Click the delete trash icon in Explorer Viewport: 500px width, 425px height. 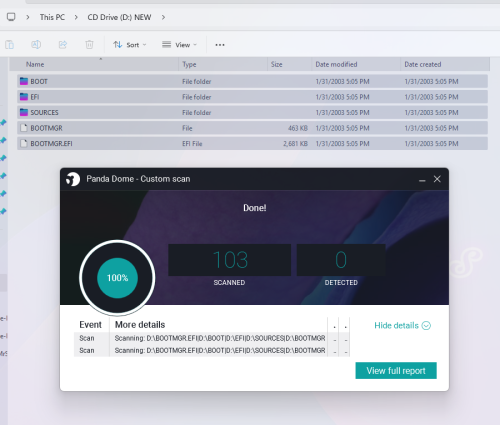point(89,44)
